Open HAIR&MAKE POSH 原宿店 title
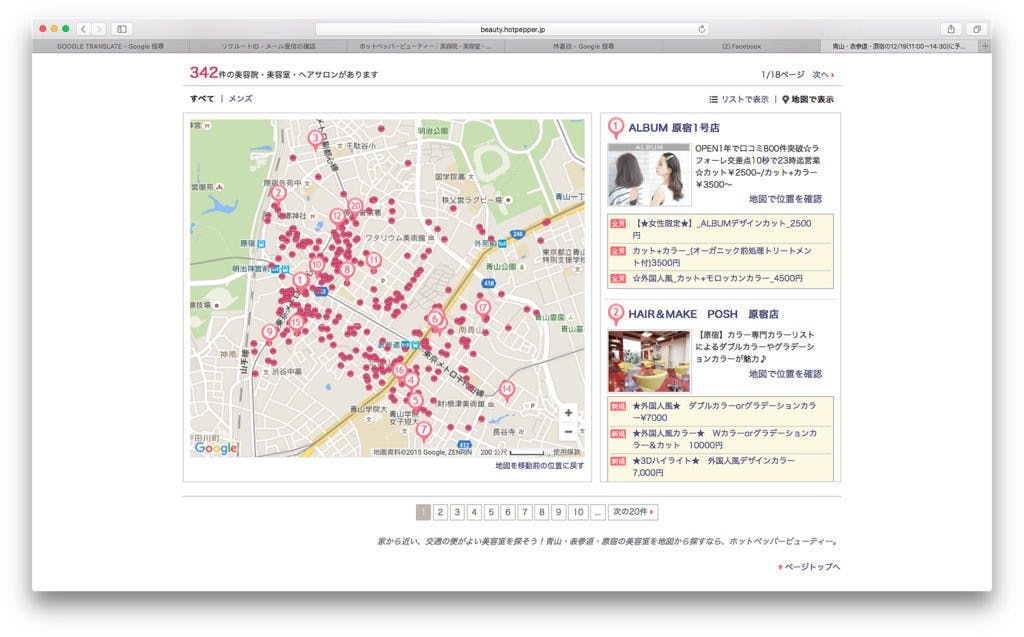The height and width of the screenshot is (637, 1024). [x=703, y=314]
